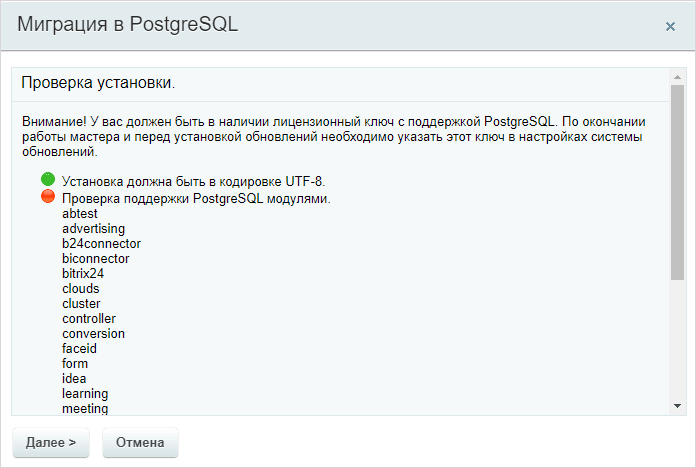
Task: Proceed with the Далее > button
Action: [51, 442]
